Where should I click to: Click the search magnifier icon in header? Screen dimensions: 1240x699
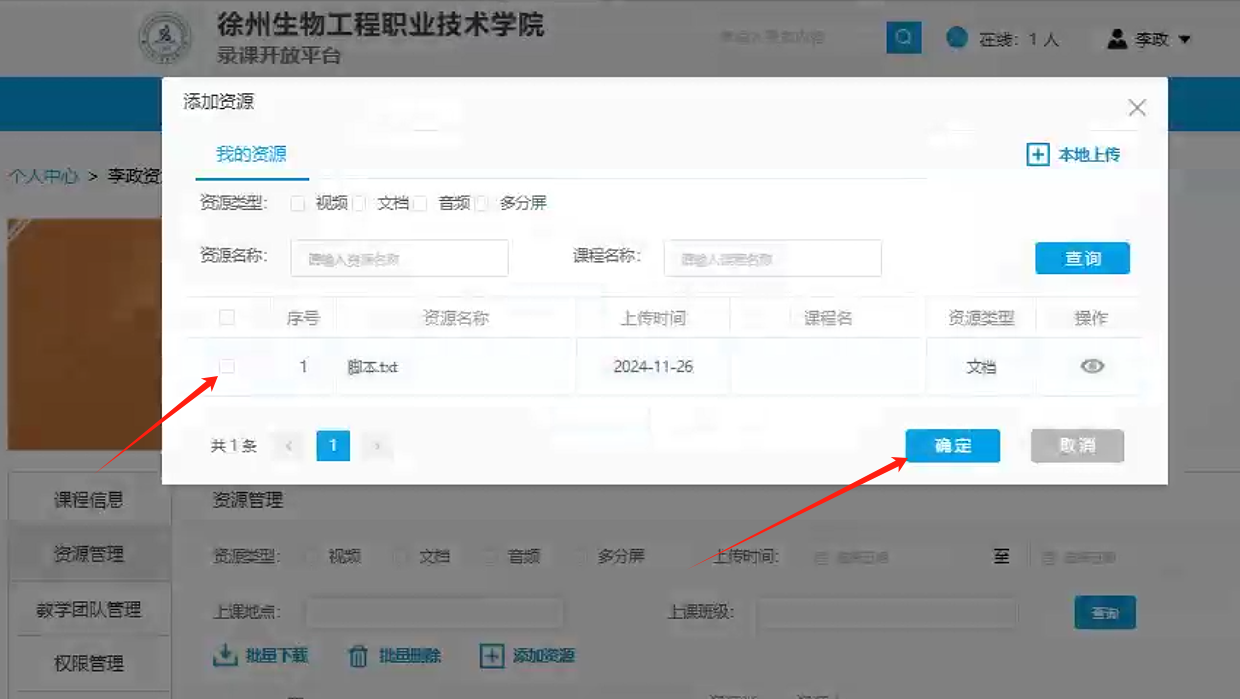point(903,38)
